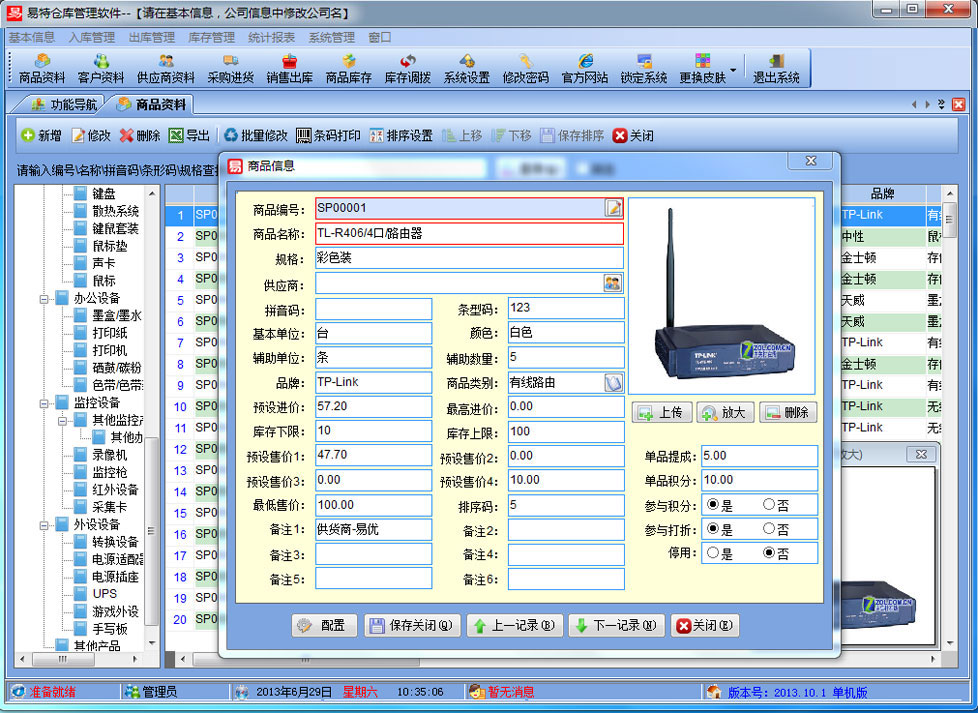This screenshot has width=978, height=713.
Task: Go to 下一记录 button
Action: point(615,626)
